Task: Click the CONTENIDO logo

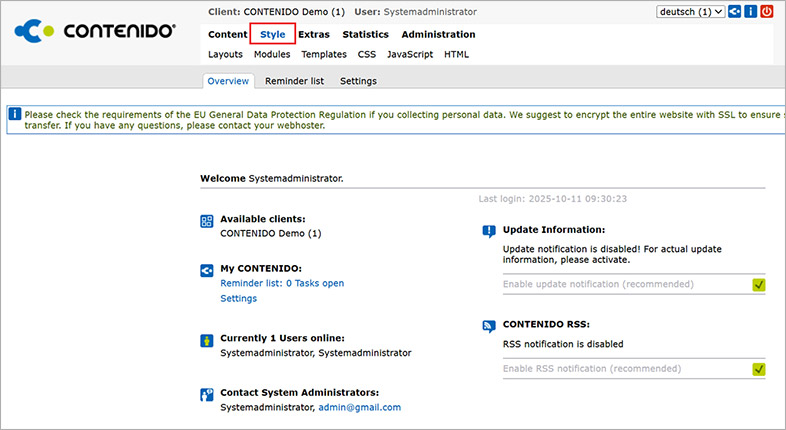Action: coord(95,31)
